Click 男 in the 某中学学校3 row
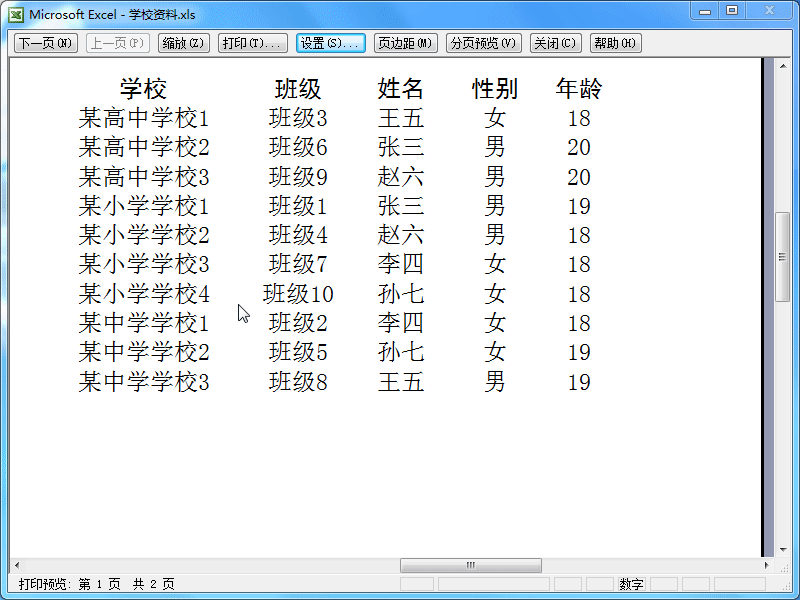Screen dimensions: 800x600 pos(495,382)
